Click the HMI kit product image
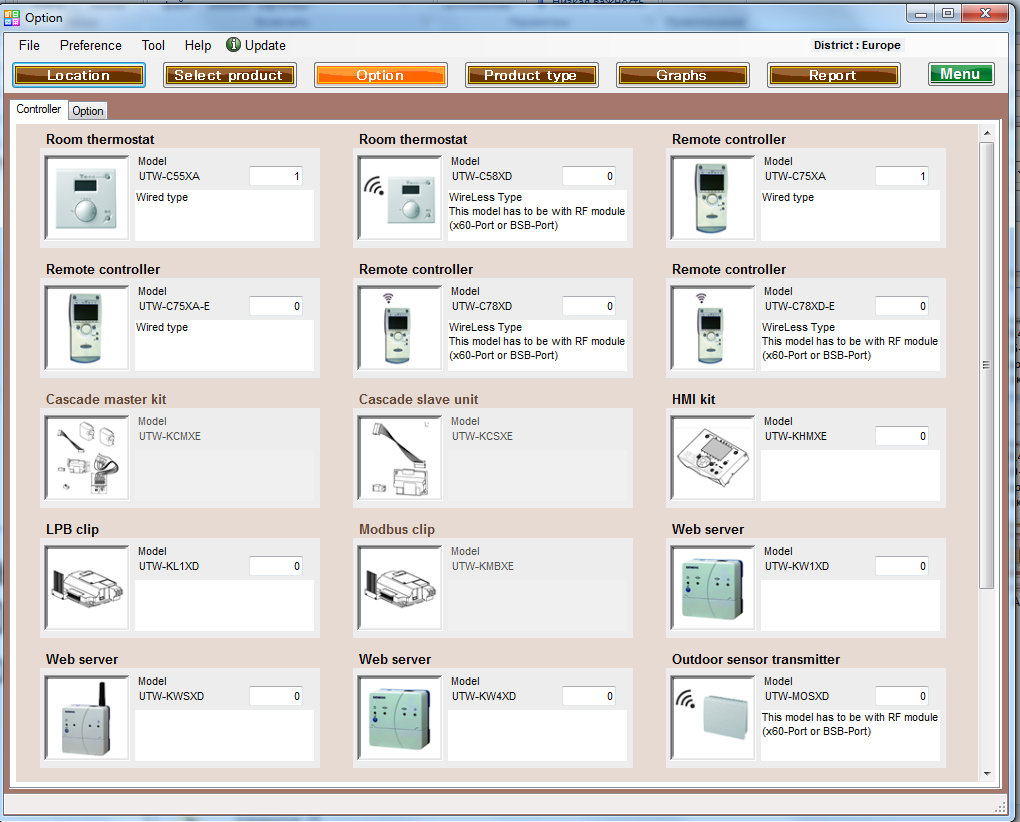1020x822 pixels. pyautogui.click(x=713, y=458)
